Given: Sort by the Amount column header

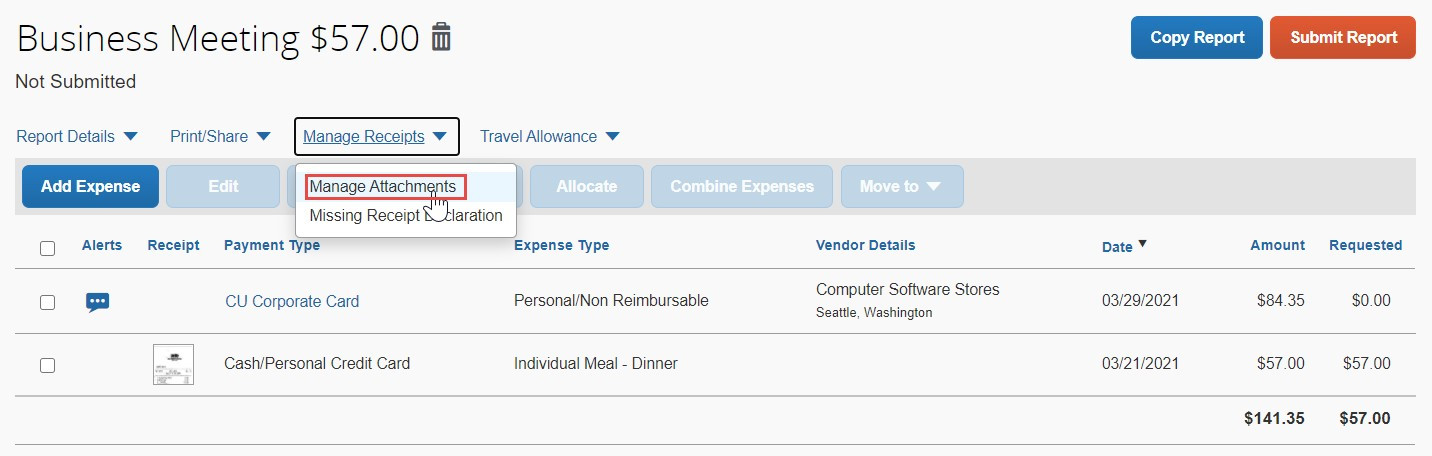Looking at the screenshot, I should click(1277, 245).
